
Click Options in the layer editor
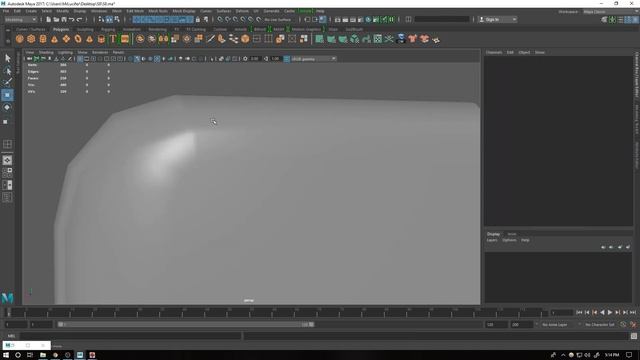point(509,240)
